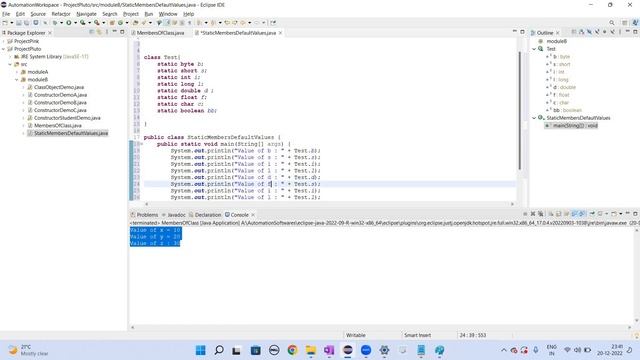Switch to the Problems tab
Viewport: 640px width, 360px height.
click(x=144, y=215)
